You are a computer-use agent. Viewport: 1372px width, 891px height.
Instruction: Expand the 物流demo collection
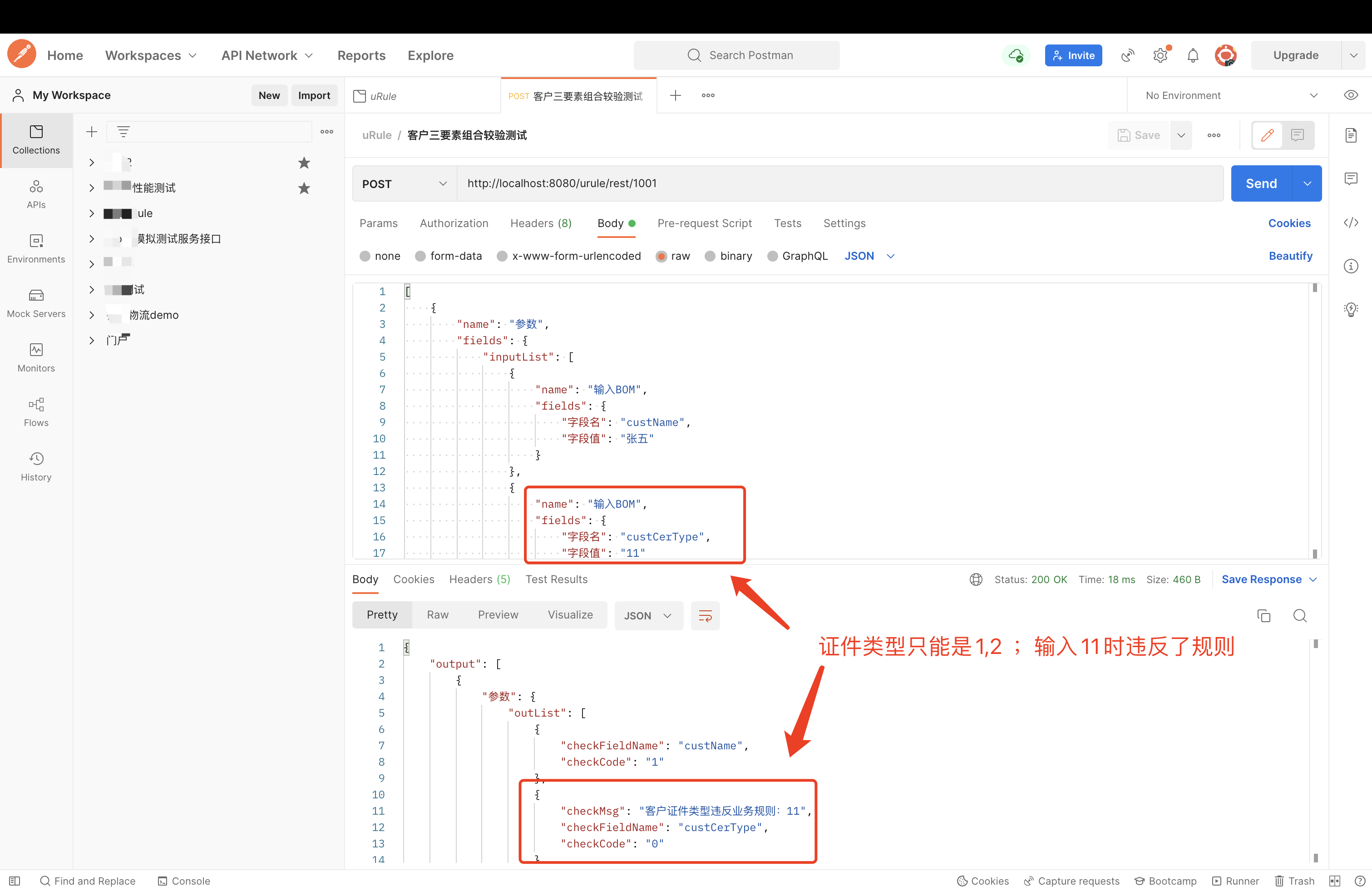pos(91,315)
